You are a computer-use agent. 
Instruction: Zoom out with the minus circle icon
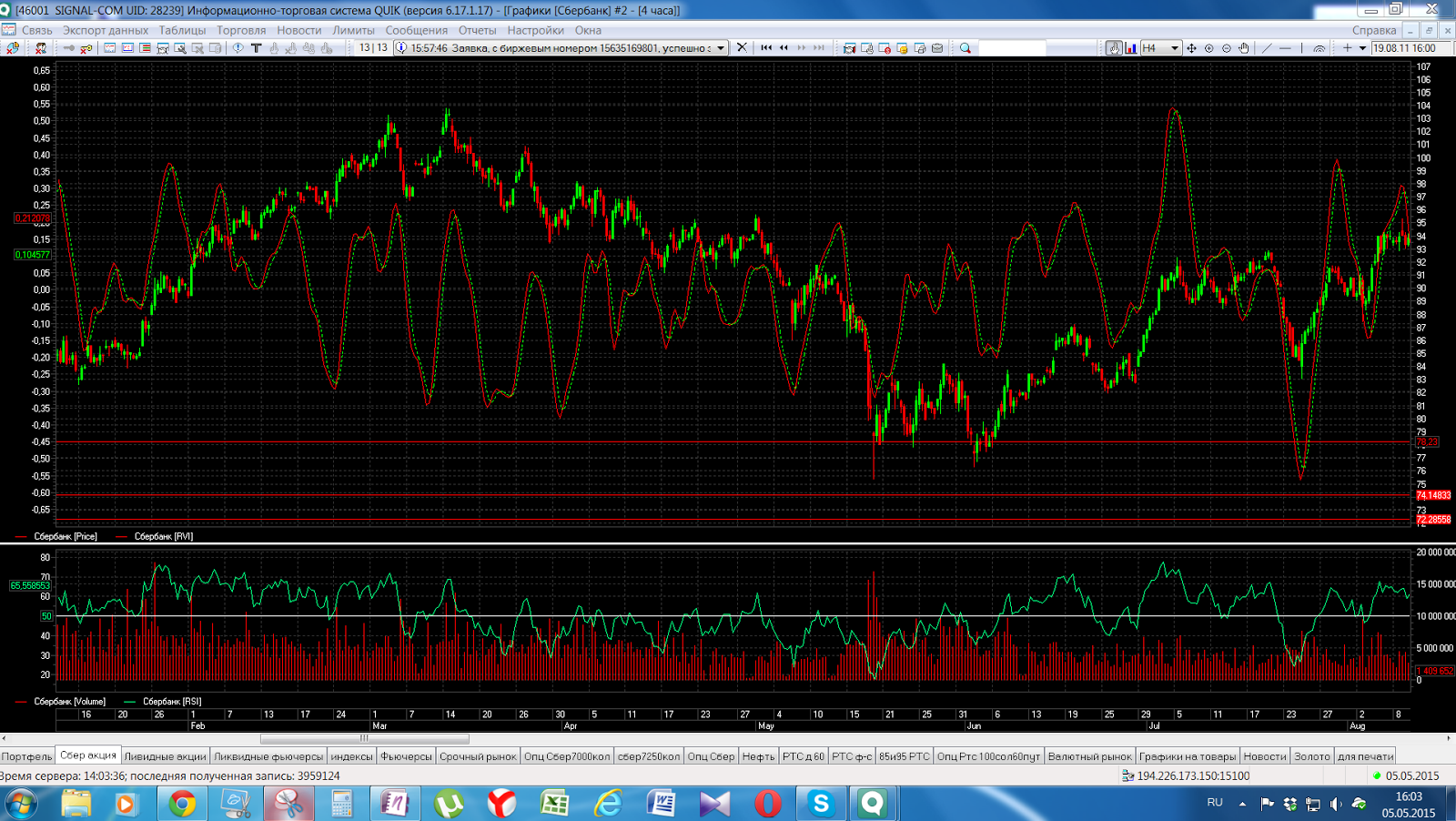click(x=1226, y=47)
